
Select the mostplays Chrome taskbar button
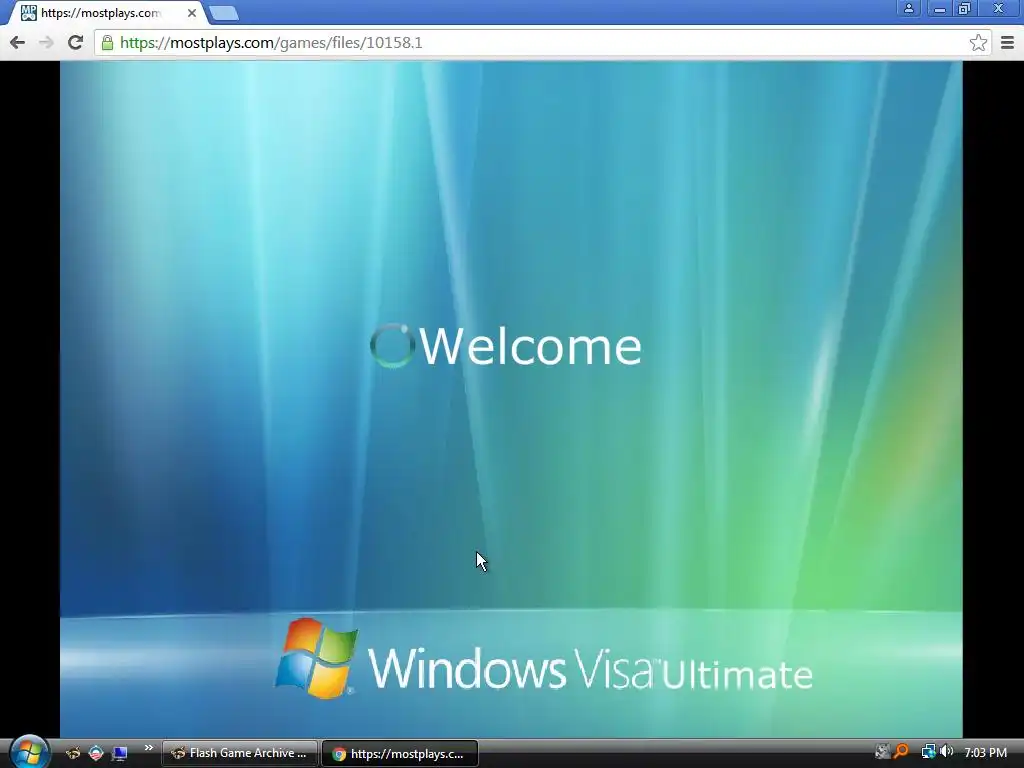(x=400, y=754)
